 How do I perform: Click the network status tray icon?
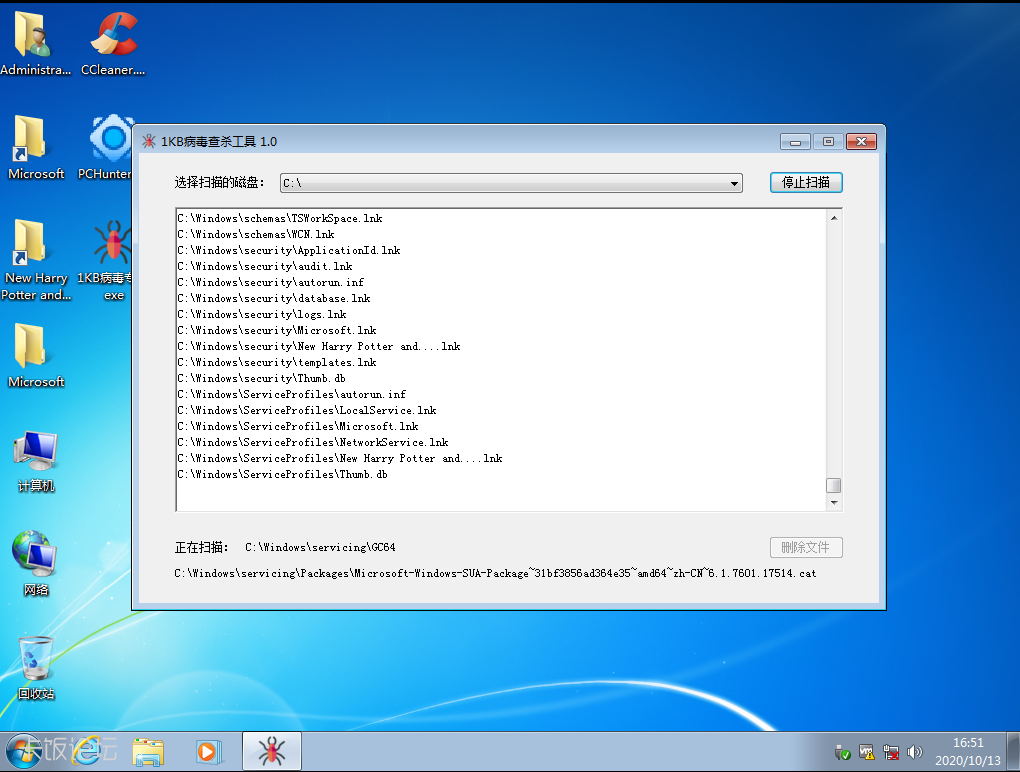891,752
